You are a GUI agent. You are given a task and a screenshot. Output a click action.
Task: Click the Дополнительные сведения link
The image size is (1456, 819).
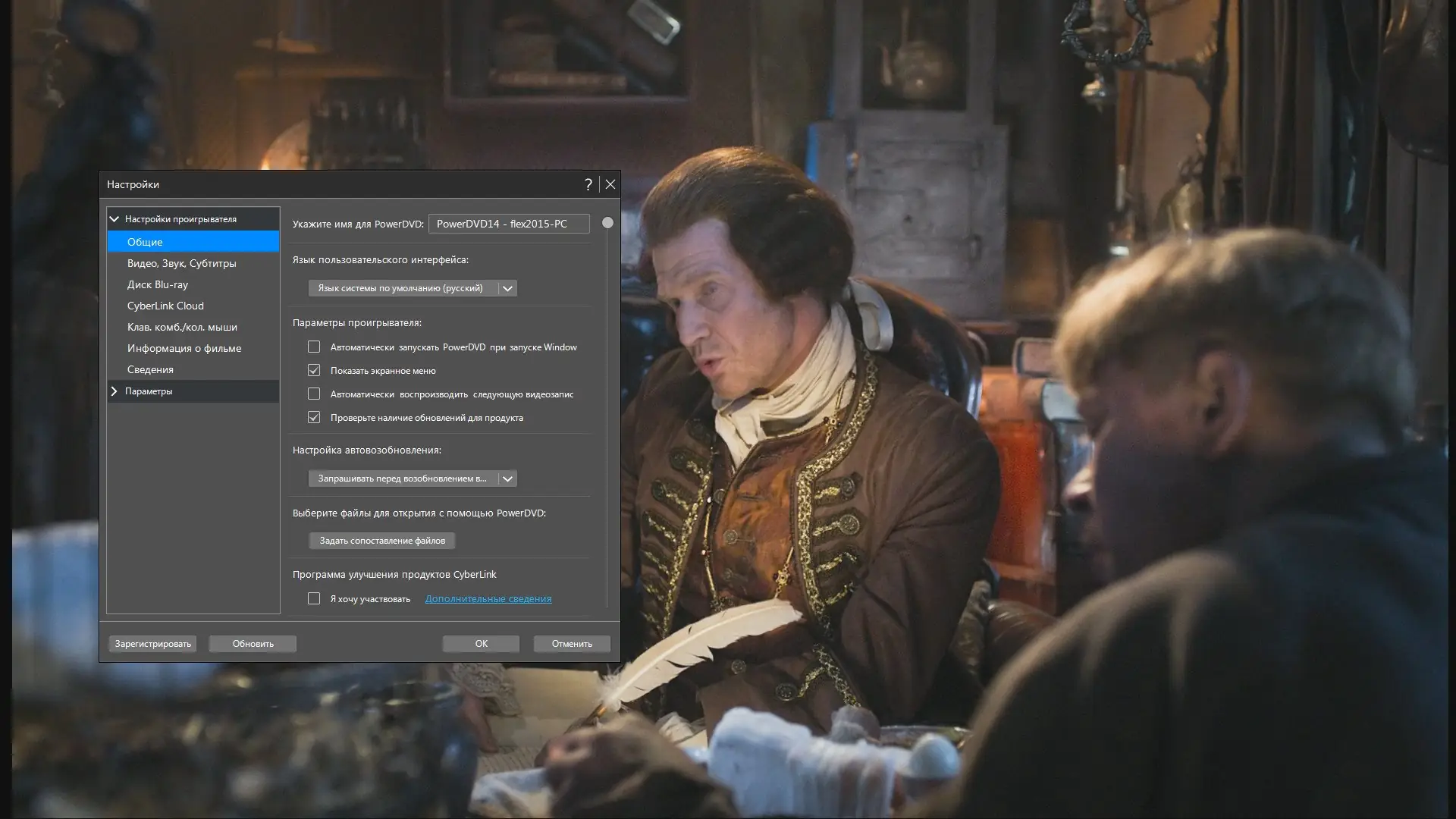[488, 599]
